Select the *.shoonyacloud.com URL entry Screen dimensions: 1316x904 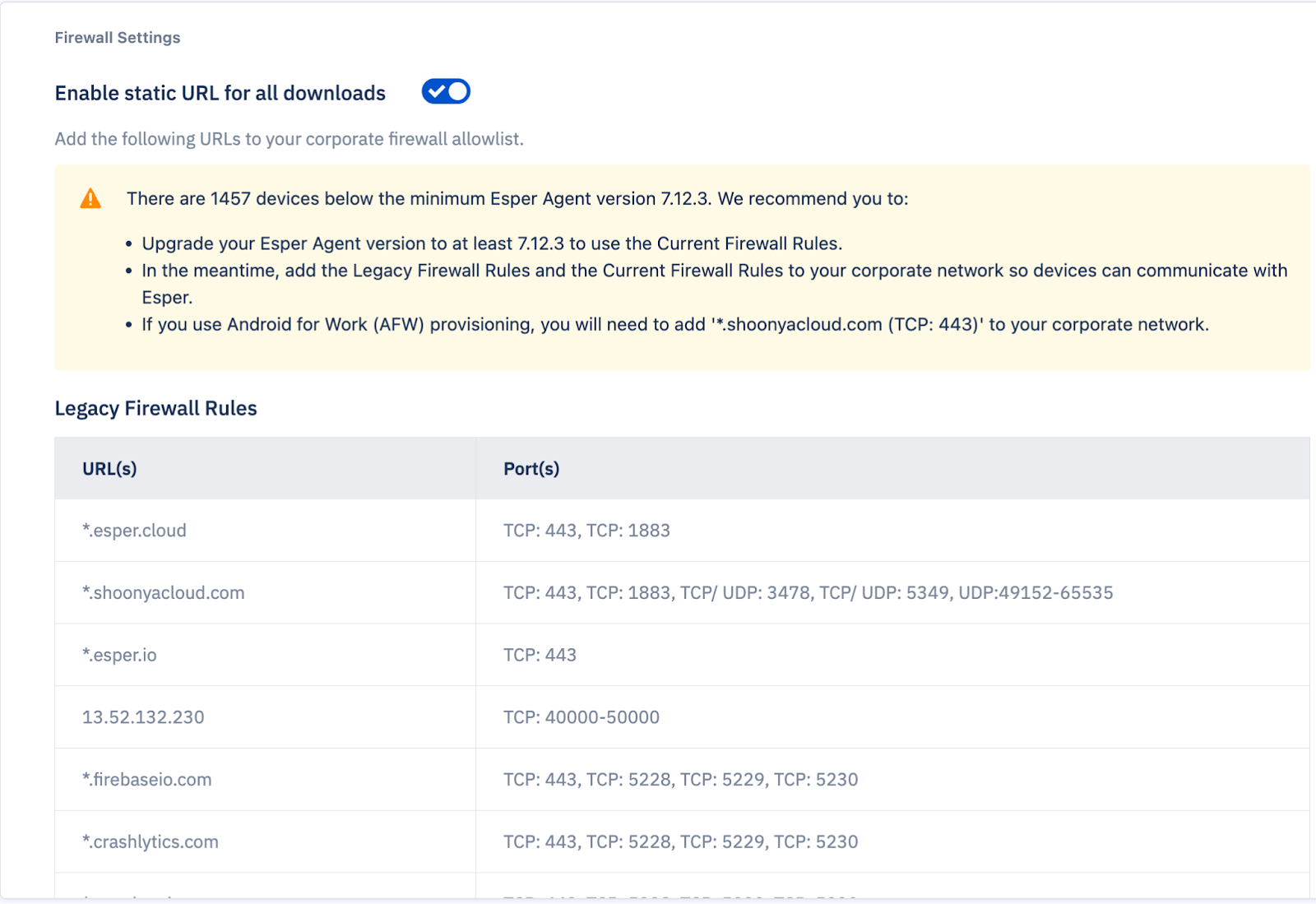tap(162, 592)
